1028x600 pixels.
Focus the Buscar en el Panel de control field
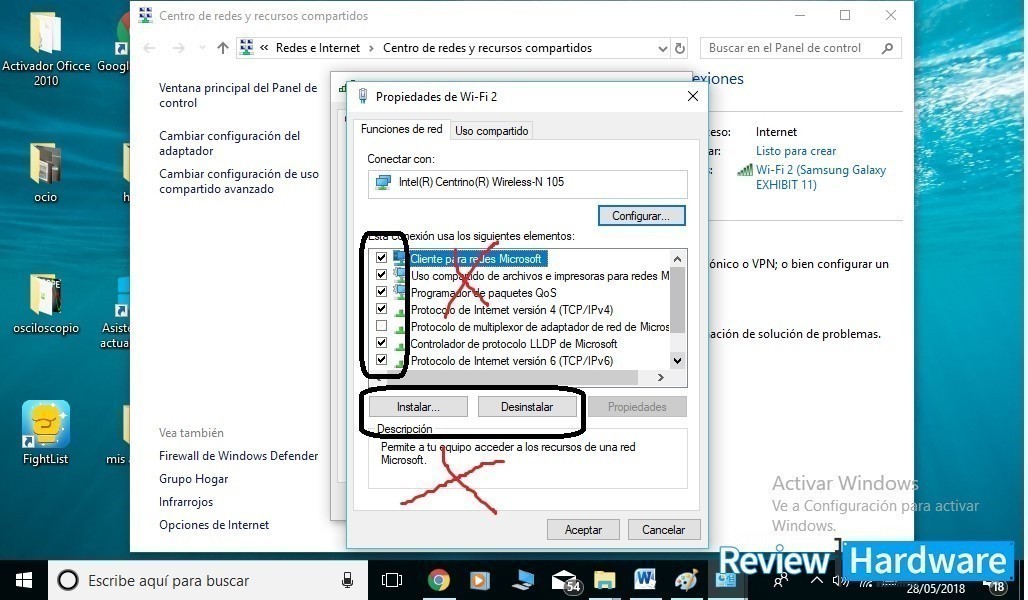pos(801,48)
